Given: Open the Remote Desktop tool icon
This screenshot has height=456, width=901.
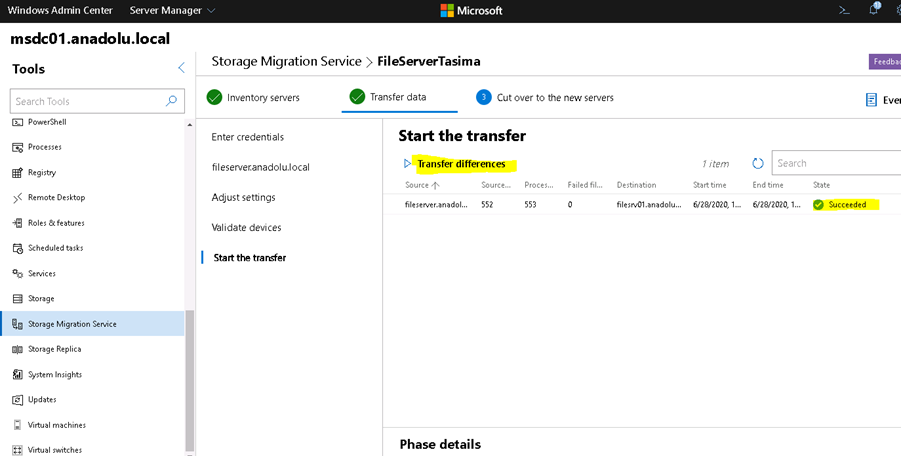Looking at the screenshot, I should 17,198.
